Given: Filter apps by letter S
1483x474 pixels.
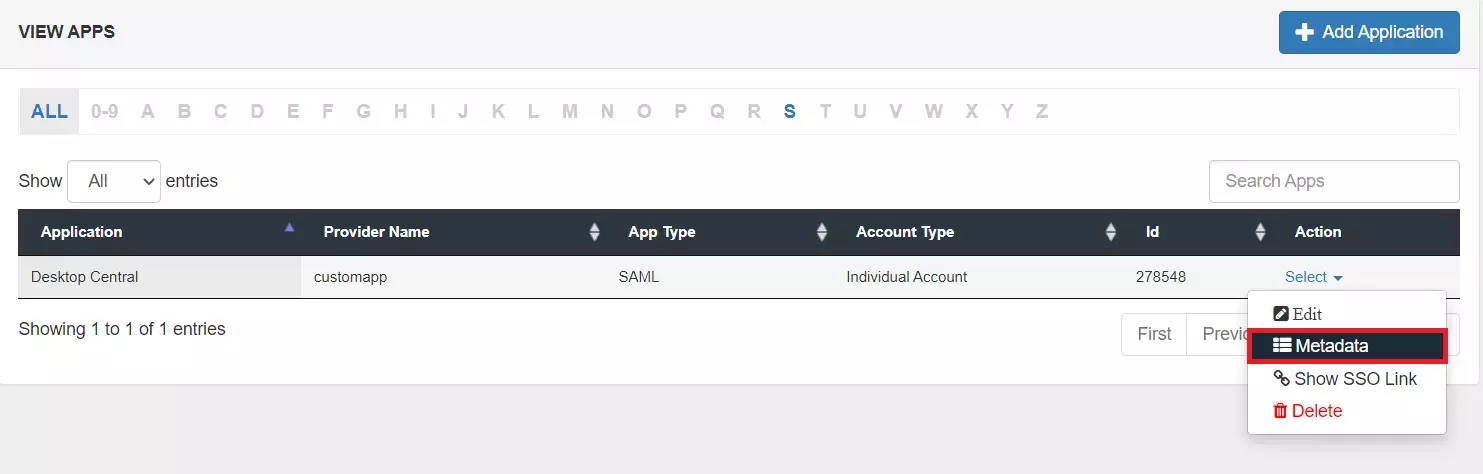Looking at the screenshot, I should 789,111.
